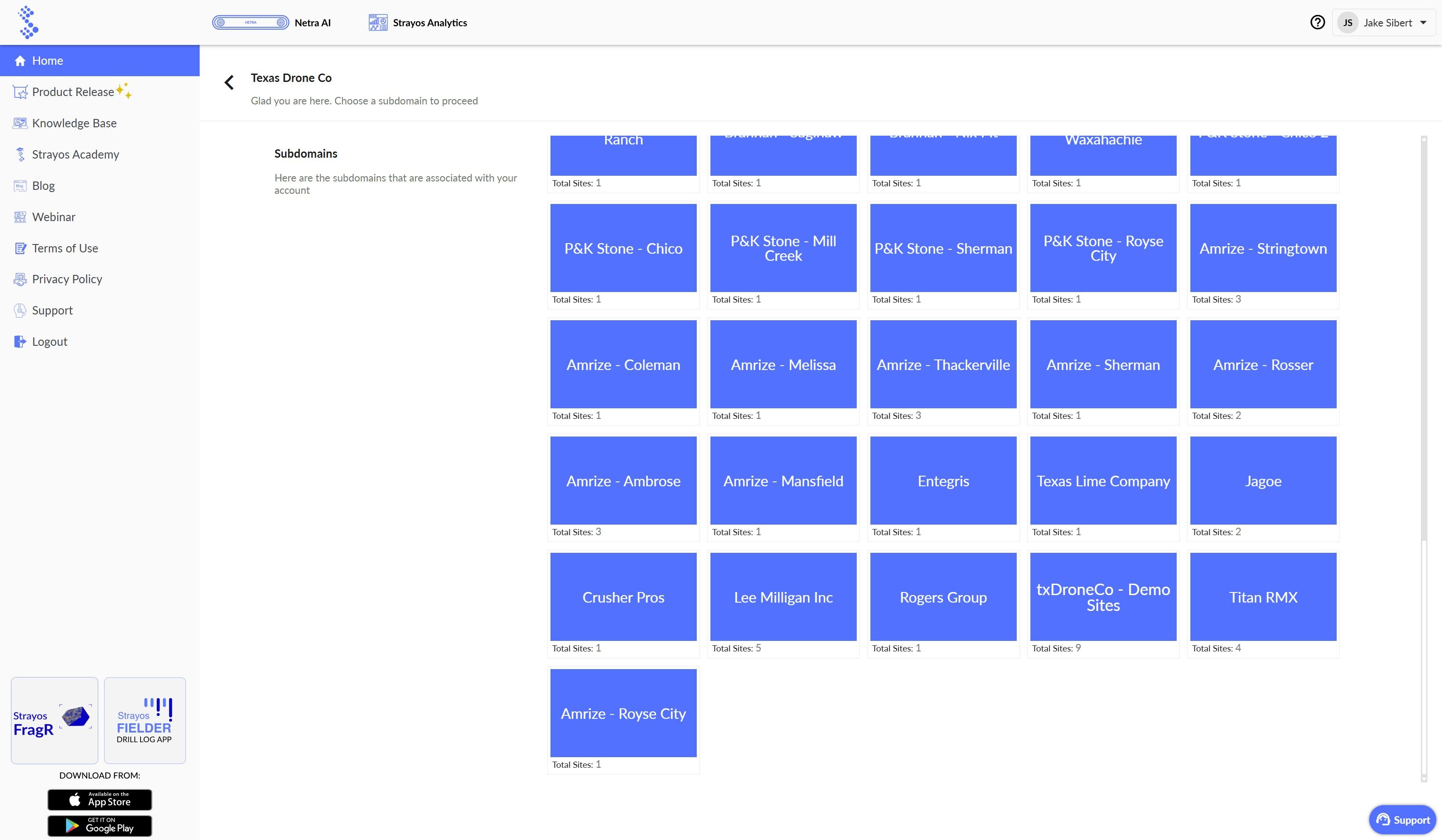Click the Strayos logo icon
Screen dimensions: 1442x840
28,22
